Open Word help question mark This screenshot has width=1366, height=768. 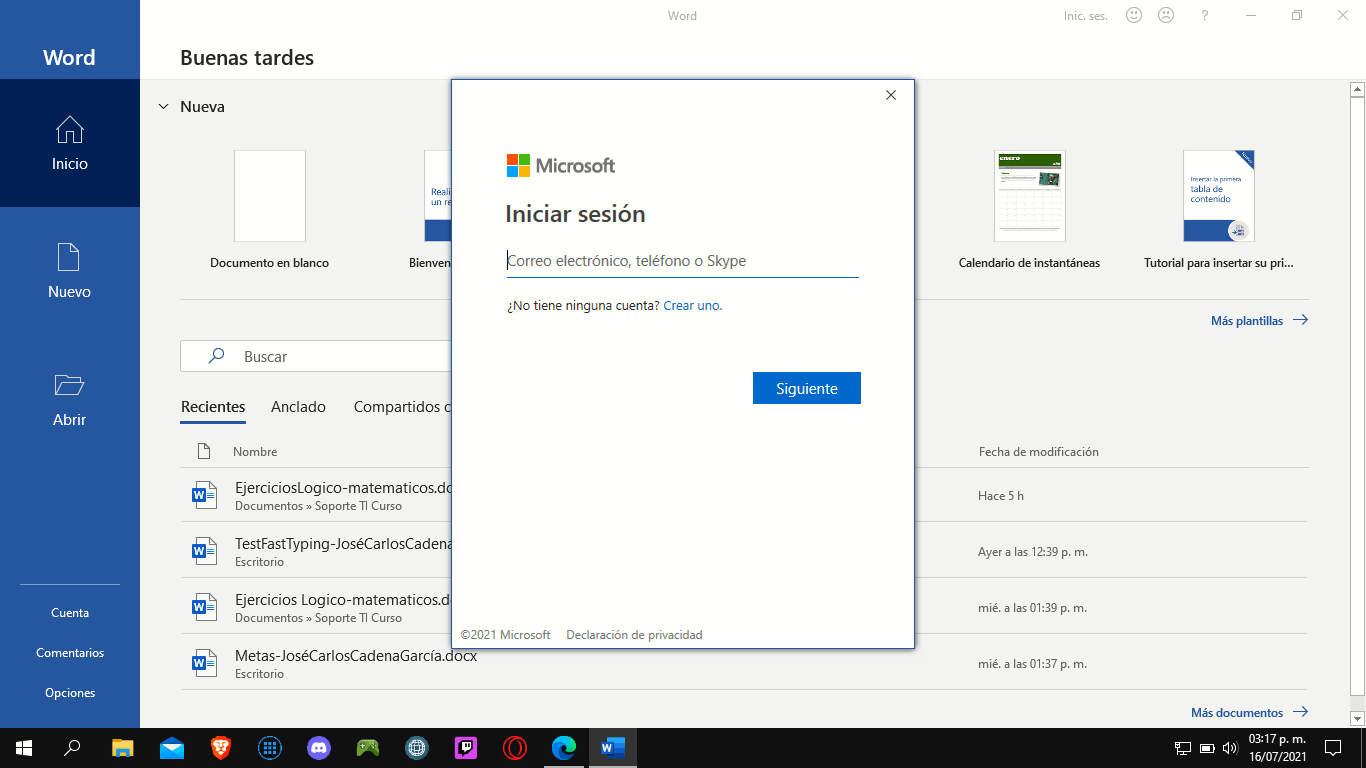[x=1205, y=15]
